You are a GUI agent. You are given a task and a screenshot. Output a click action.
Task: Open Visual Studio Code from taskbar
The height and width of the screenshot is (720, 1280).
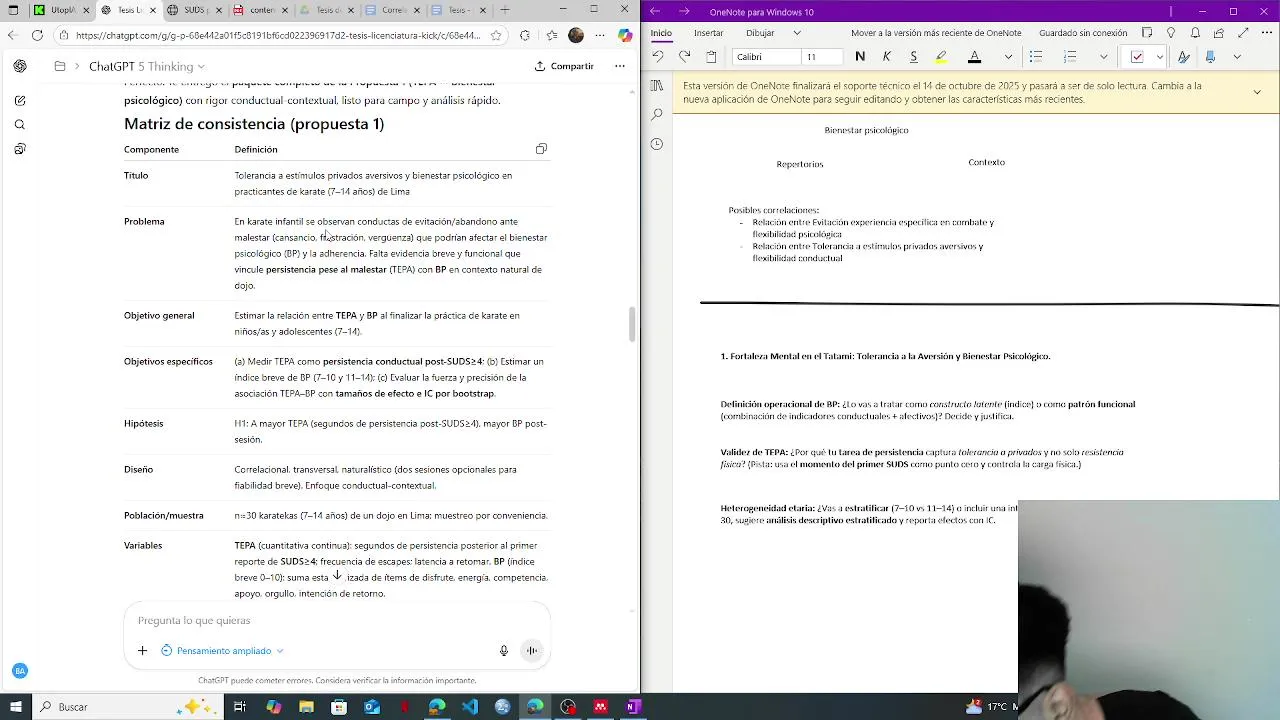coord(470,707)
